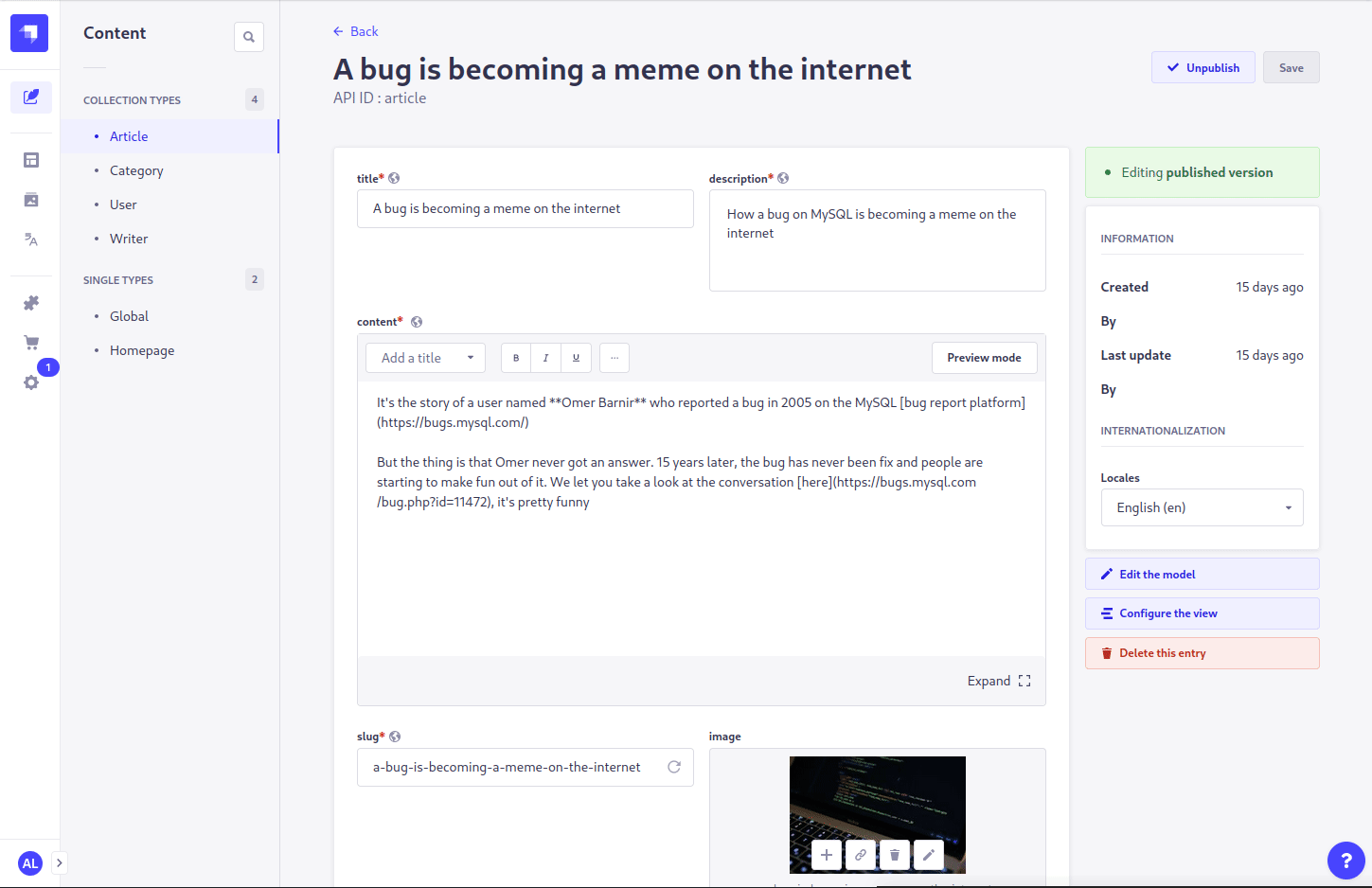Add another image with the plus icon
1372x888 pixels.
[x=825, y=854]
